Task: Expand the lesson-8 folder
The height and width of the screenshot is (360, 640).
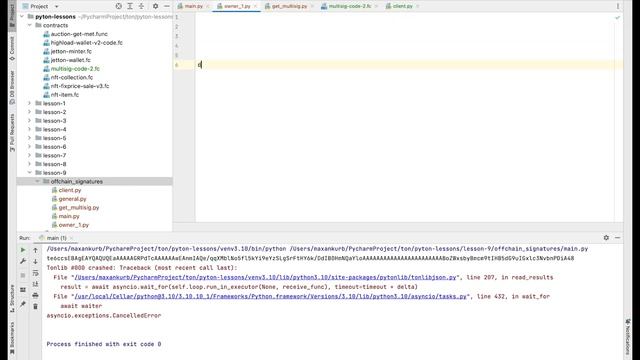Action: (x=30, y=164)
